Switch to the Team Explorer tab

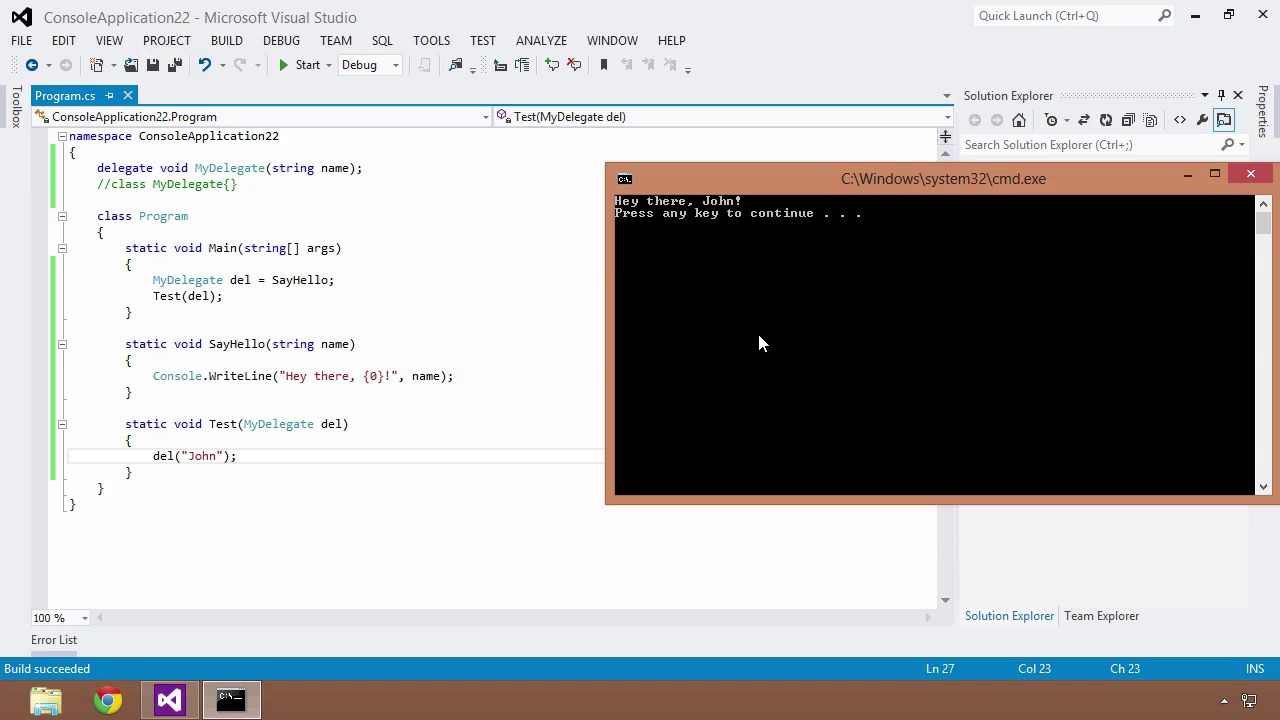[1101, 616]
